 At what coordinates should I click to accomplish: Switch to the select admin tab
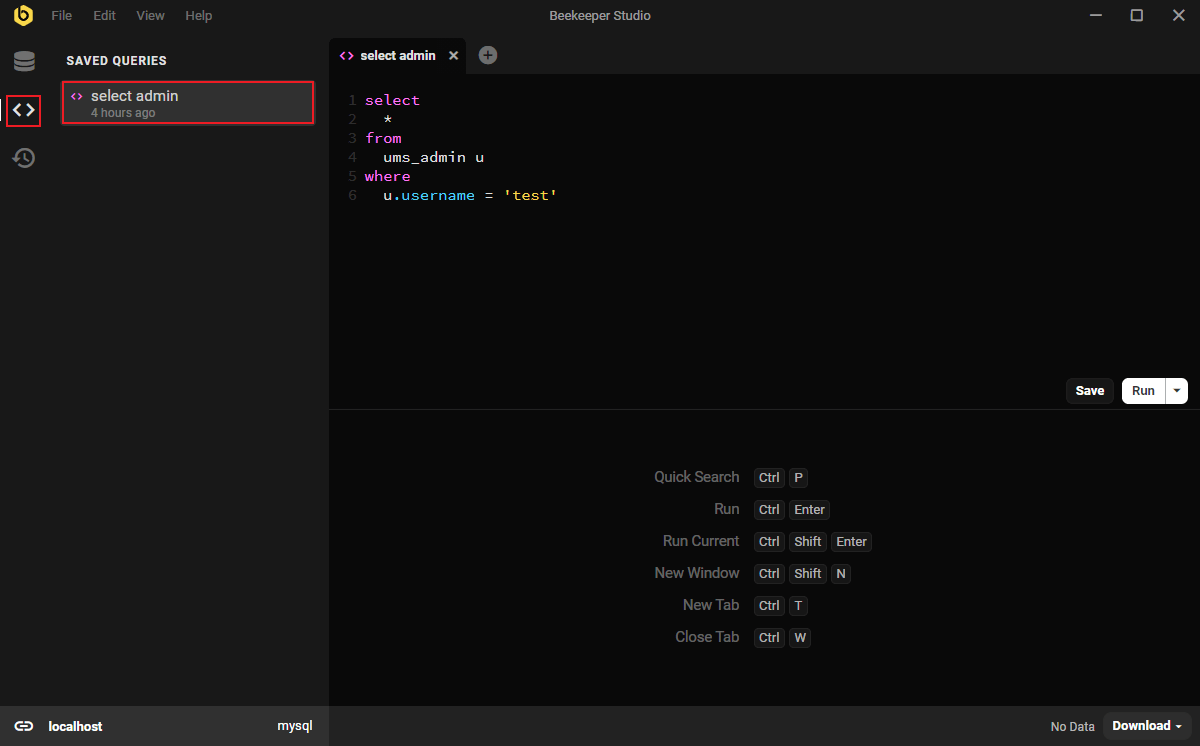pyautogui.click(x=398, y=56)
